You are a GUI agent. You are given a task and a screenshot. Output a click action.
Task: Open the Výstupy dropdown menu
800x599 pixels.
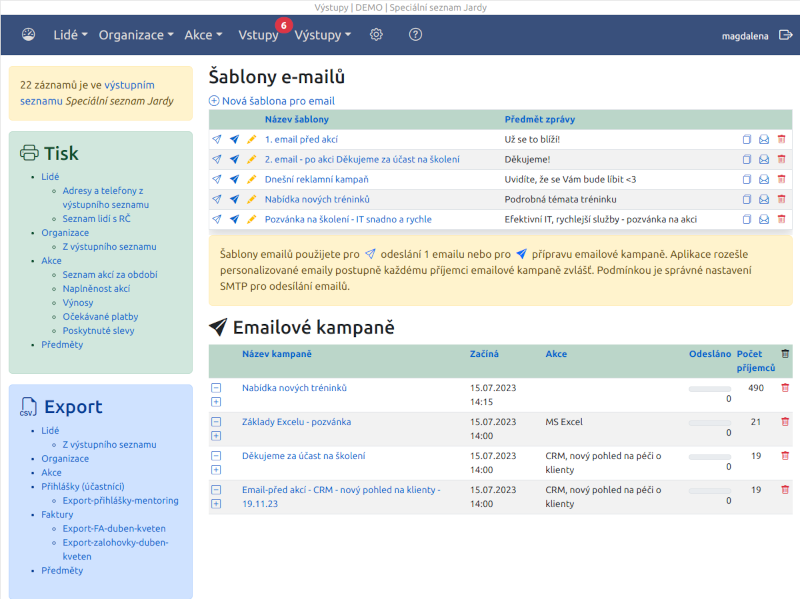coord(323,35)
